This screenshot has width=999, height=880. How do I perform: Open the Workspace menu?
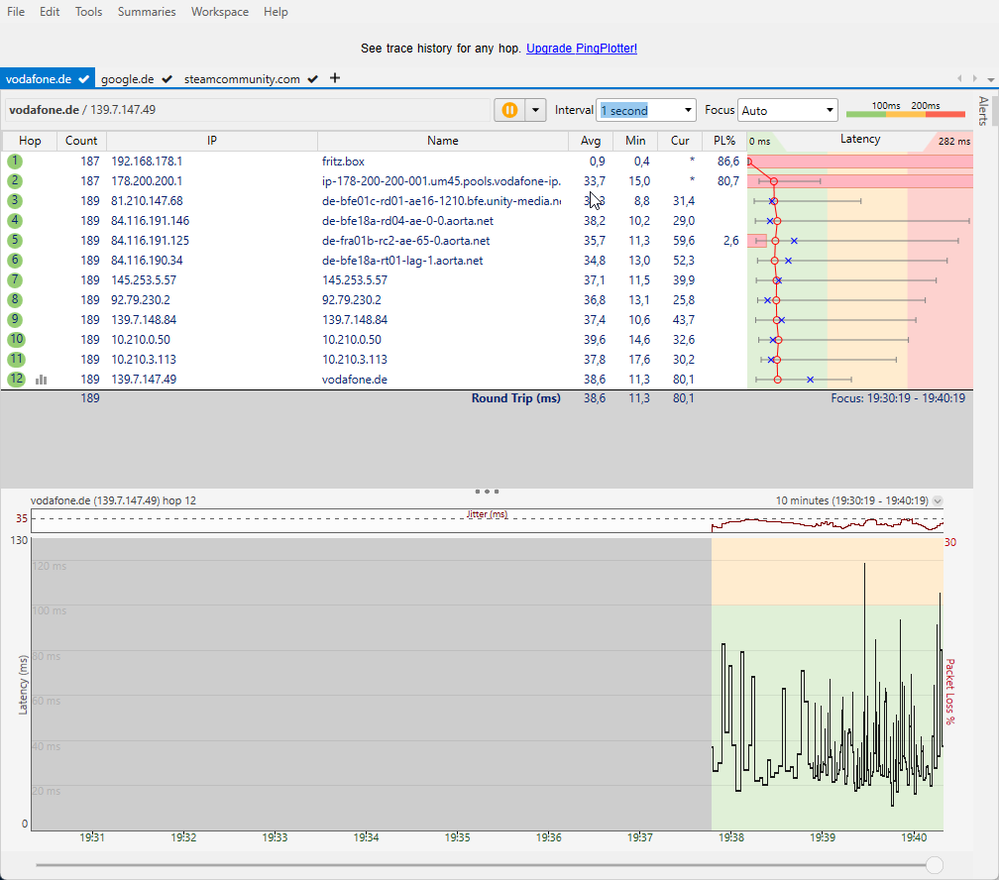point(220,11)
